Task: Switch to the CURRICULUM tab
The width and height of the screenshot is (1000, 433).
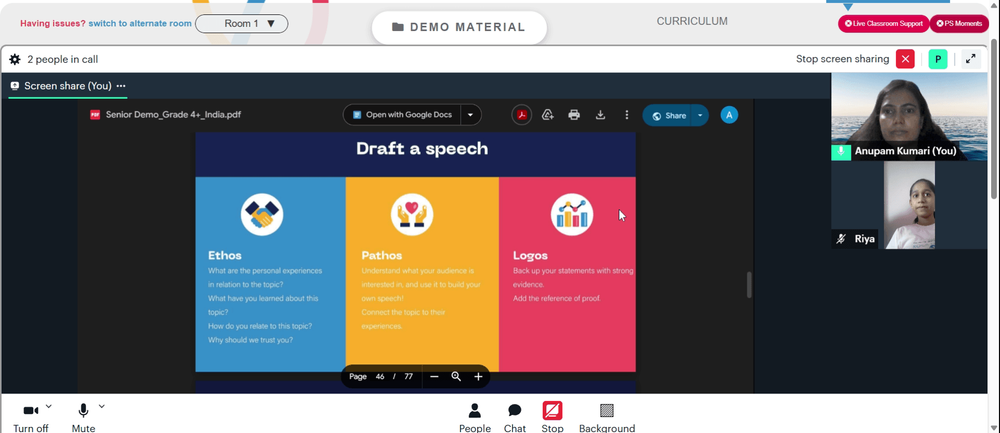Action: coord(692,21)
